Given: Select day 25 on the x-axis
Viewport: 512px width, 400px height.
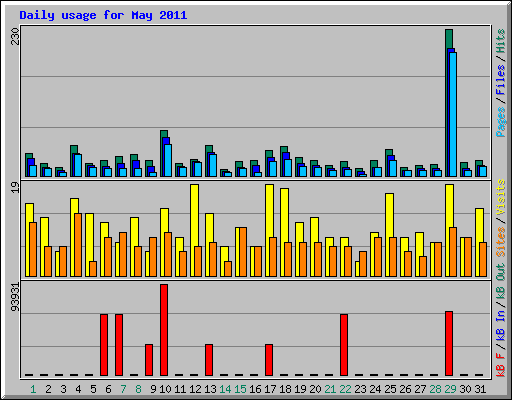Looking at the screenshot, I should [390, 389].
